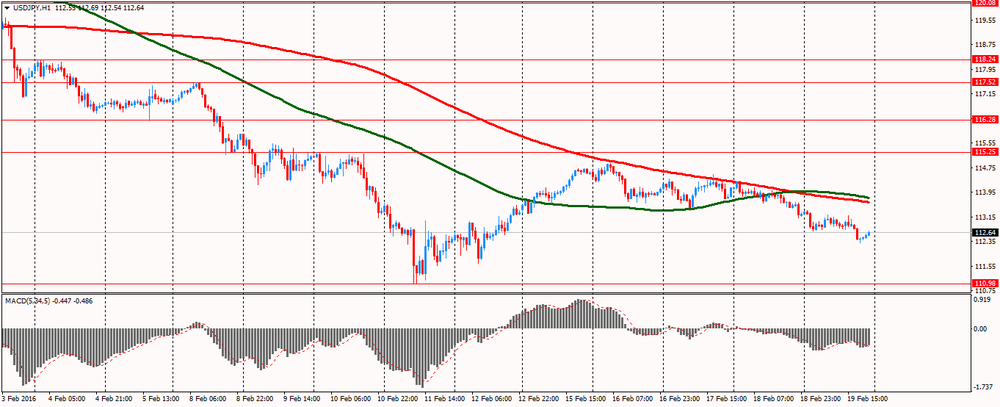
Task: Click the 117.15 price scale value
Action: [x=985, y=94]
